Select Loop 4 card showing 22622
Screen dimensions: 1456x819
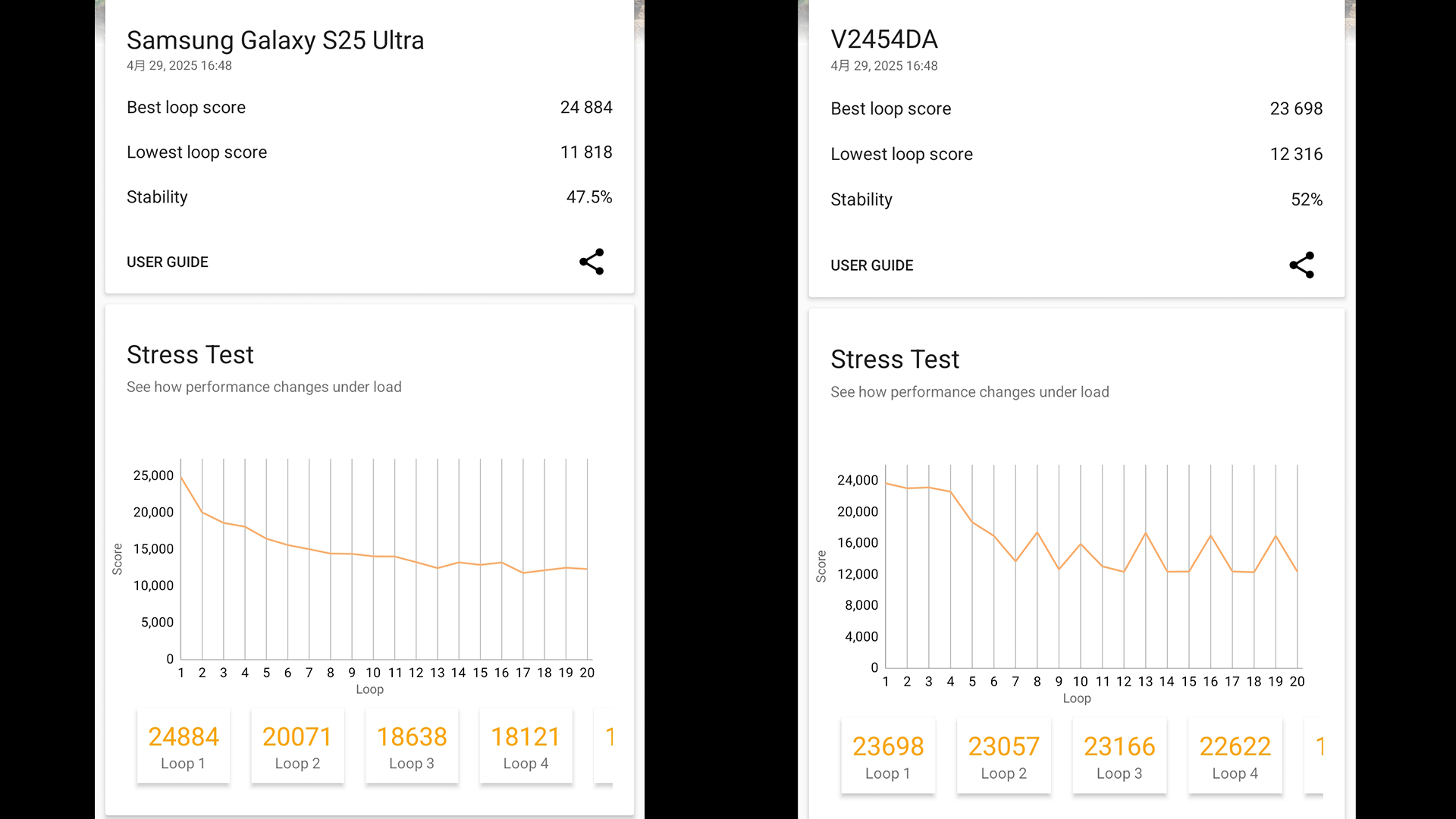(x=1235, y=756)
